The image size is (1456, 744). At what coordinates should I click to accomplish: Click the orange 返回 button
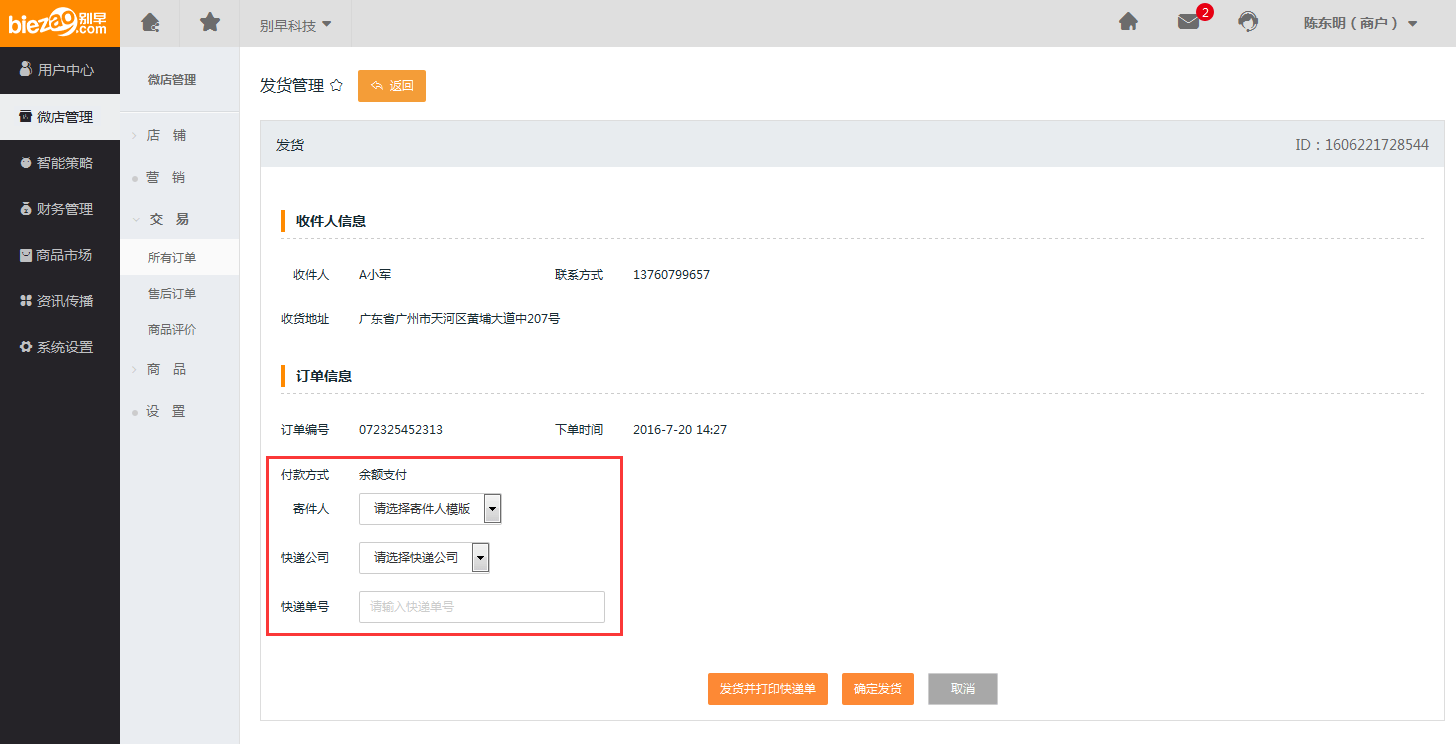(392, 86)
